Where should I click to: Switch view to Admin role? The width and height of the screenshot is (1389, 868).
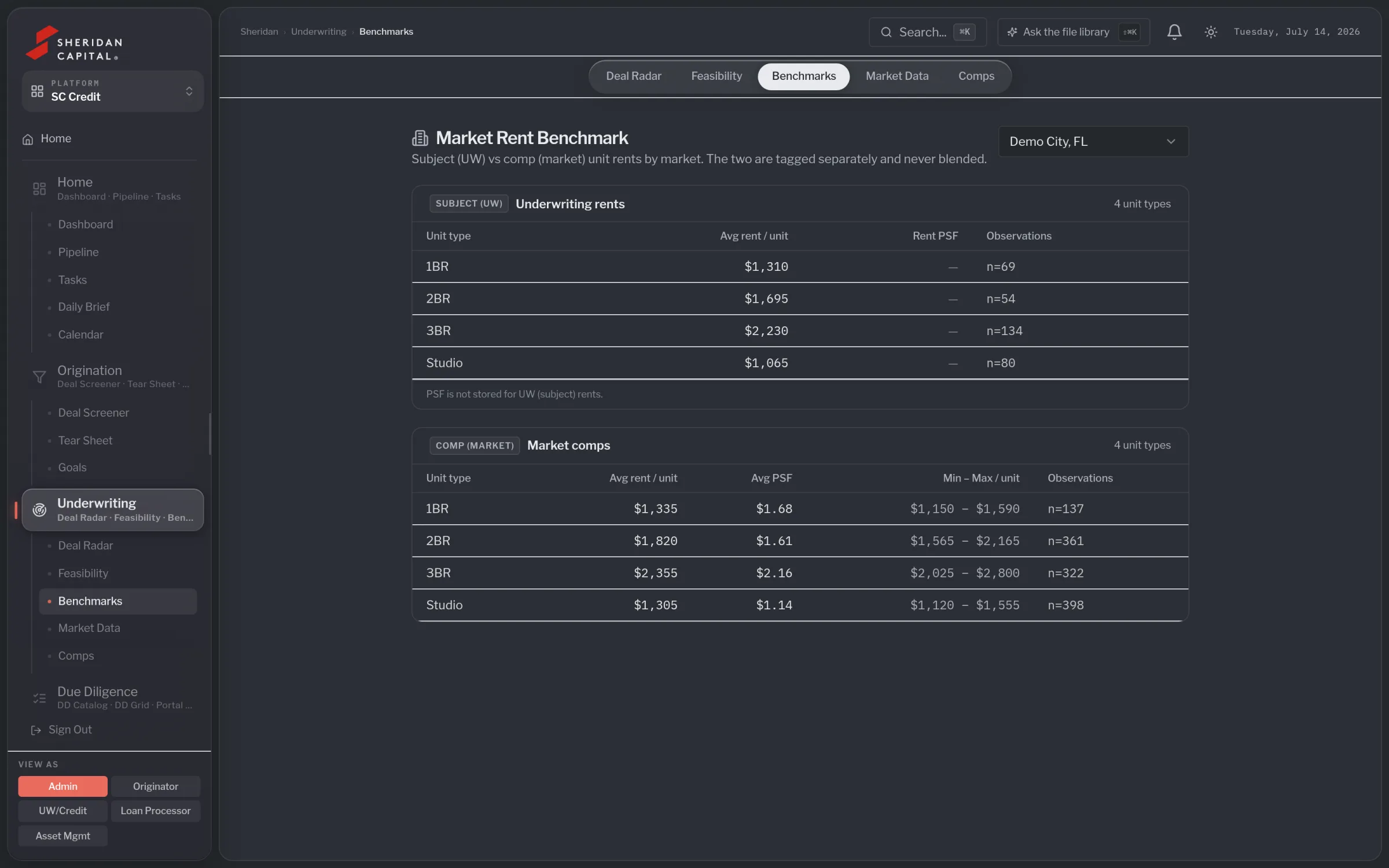[63, 786]
